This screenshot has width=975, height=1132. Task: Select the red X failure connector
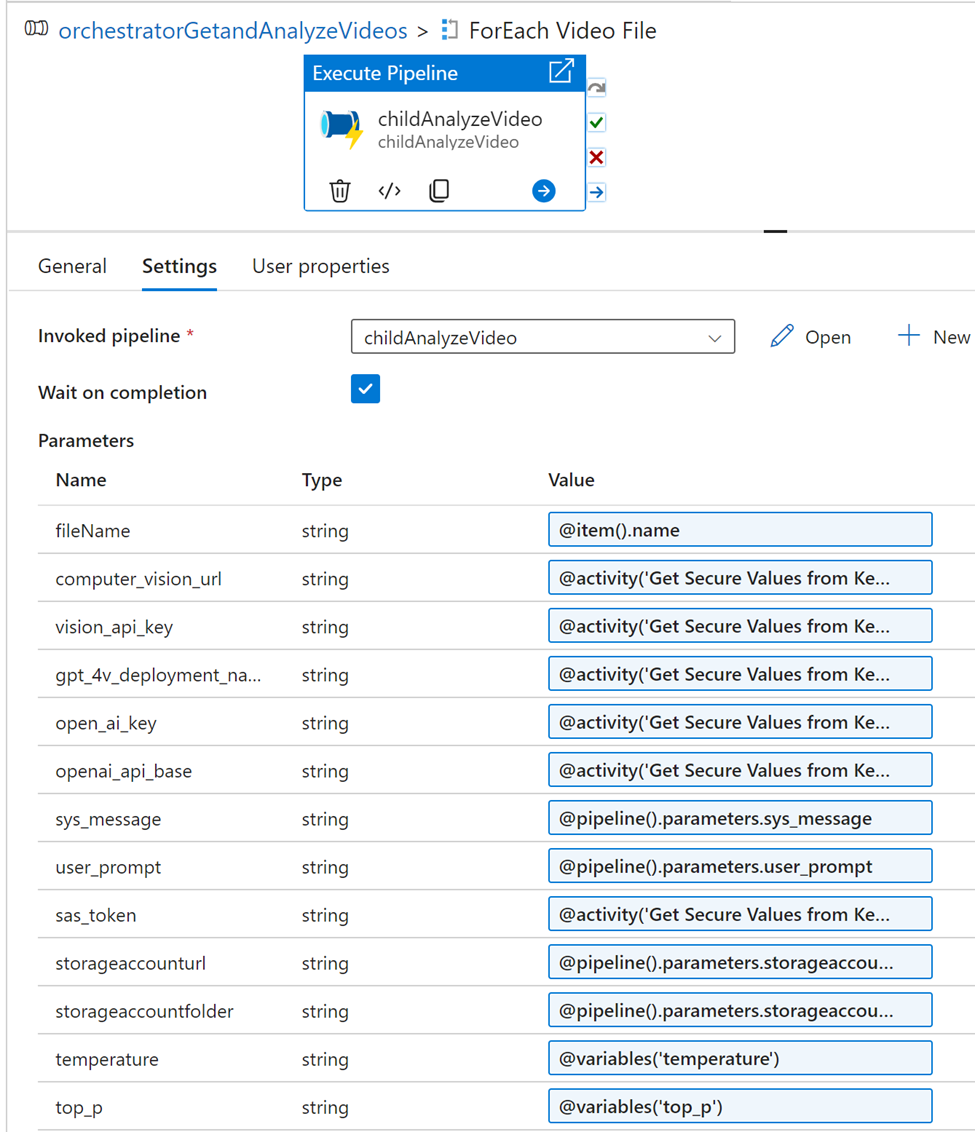click(x=596, y=157)
